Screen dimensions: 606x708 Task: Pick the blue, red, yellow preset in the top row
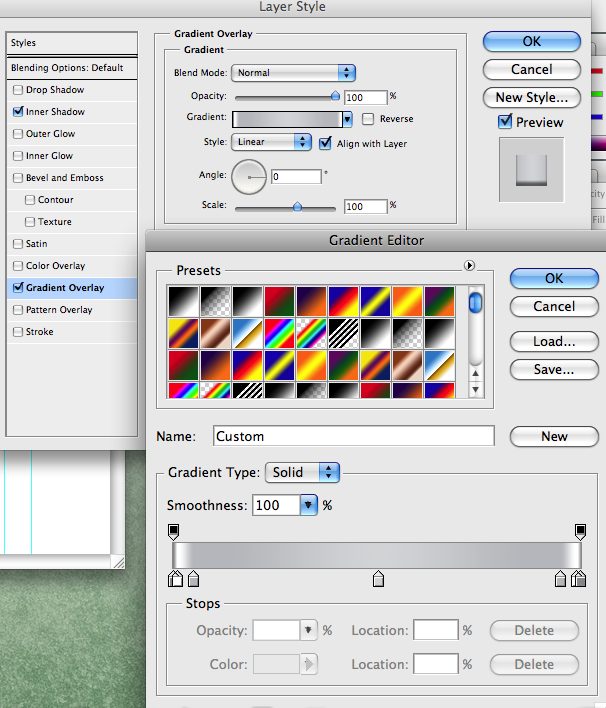(x=343, y=301)
